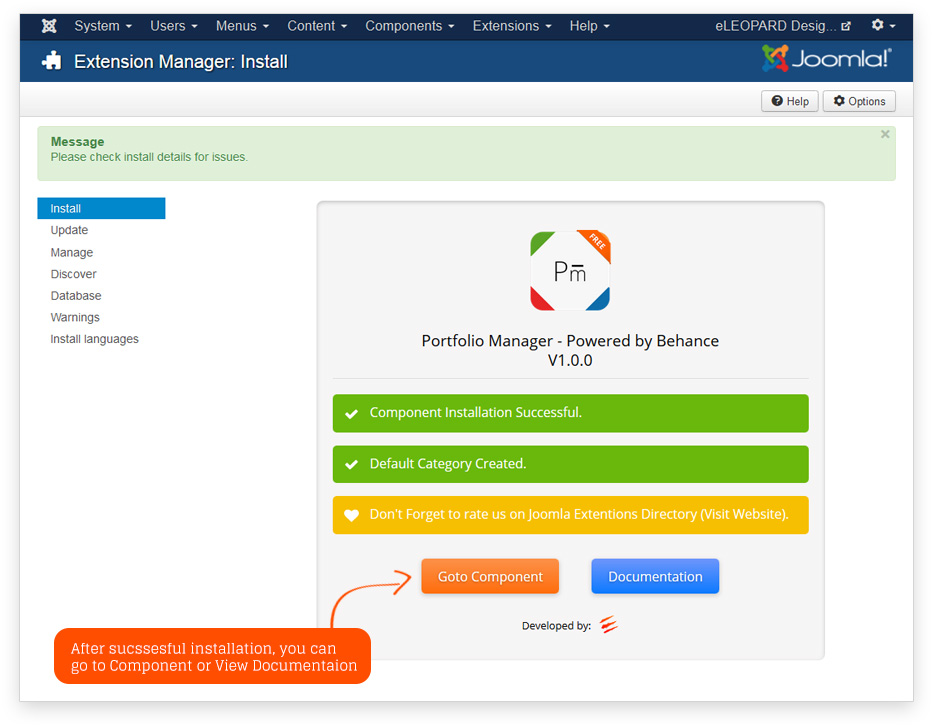
Task: Expand the System menu
Action: (102, 26)
